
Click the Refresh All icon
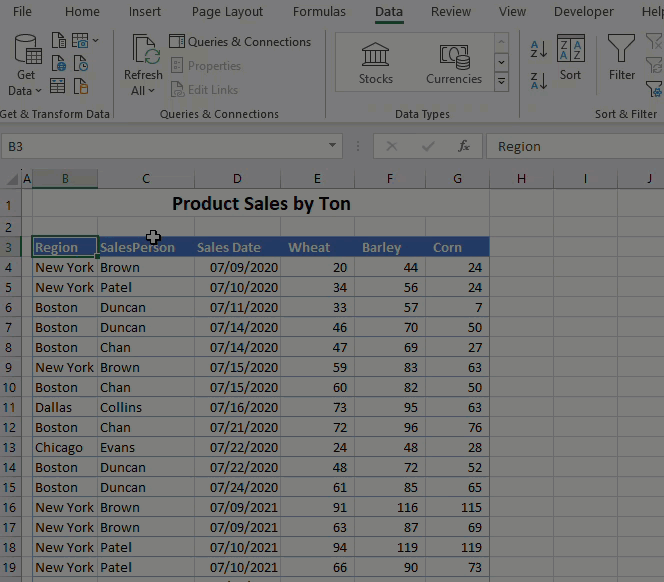pos(144,52)
